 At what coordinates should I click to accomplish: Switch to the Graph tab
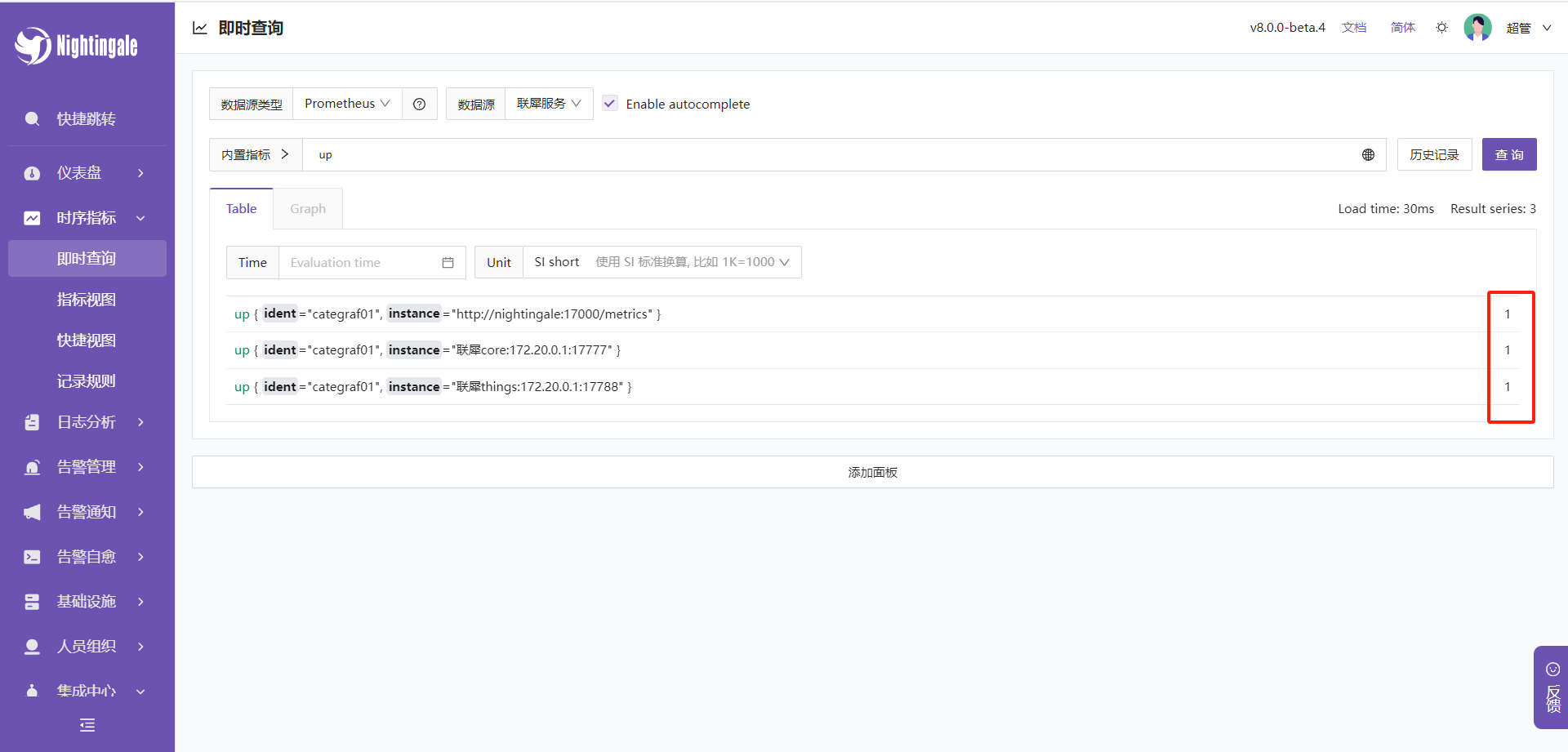point(308,209)
